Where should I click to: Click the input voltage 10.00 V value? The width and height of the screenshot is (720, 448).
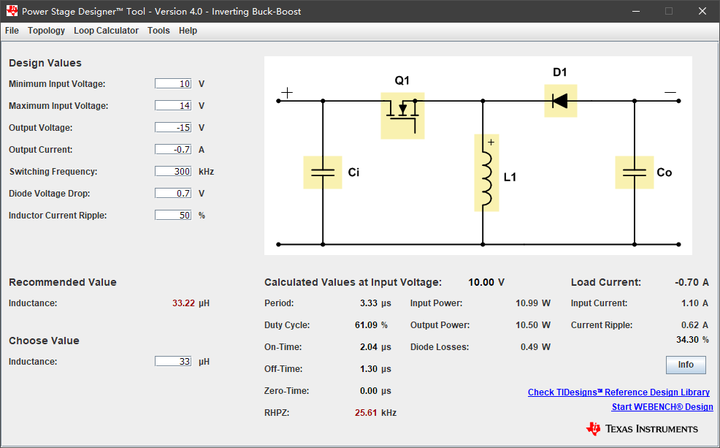coord(486,282)
